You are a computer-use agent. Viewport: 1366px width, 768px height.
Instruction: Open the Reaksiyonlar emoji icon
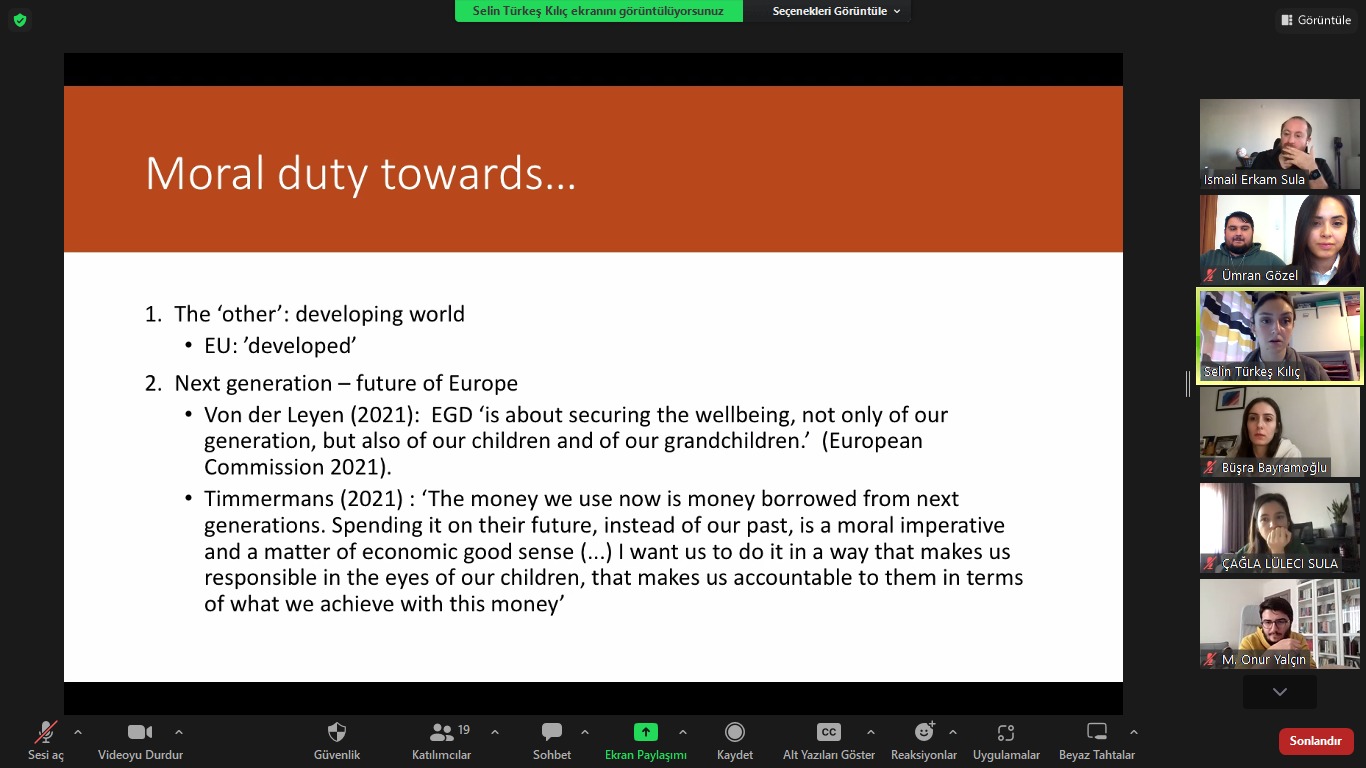click(923, 733)
